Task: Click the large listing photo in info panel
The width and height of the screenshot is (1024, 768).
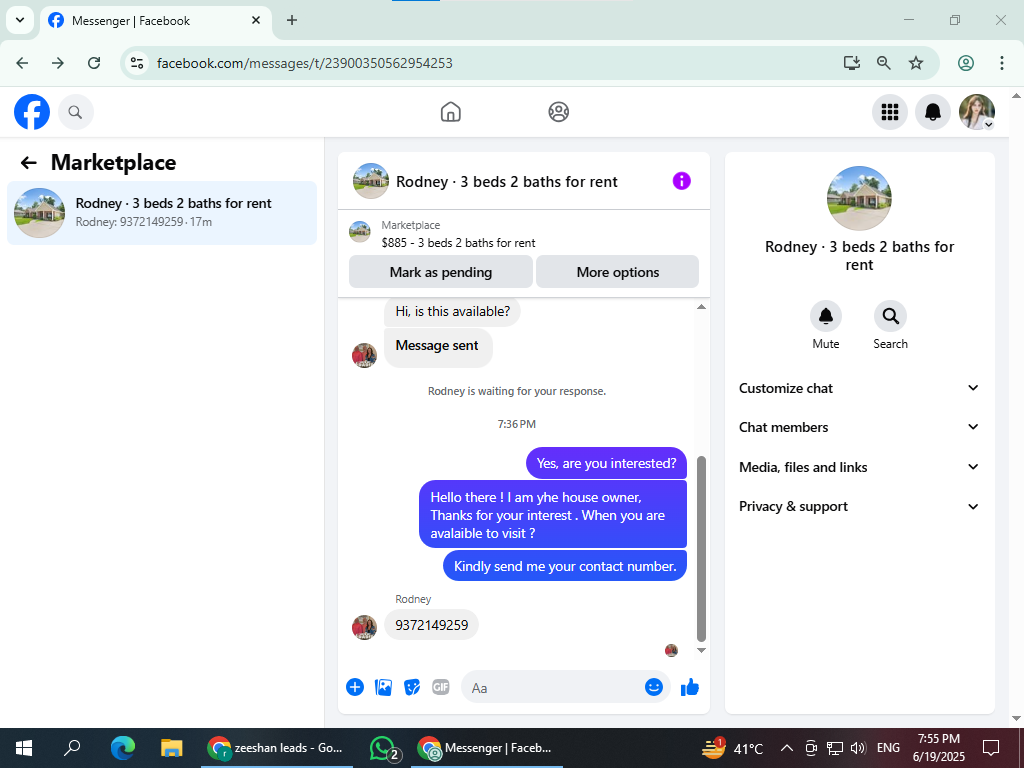Action: 859,198
